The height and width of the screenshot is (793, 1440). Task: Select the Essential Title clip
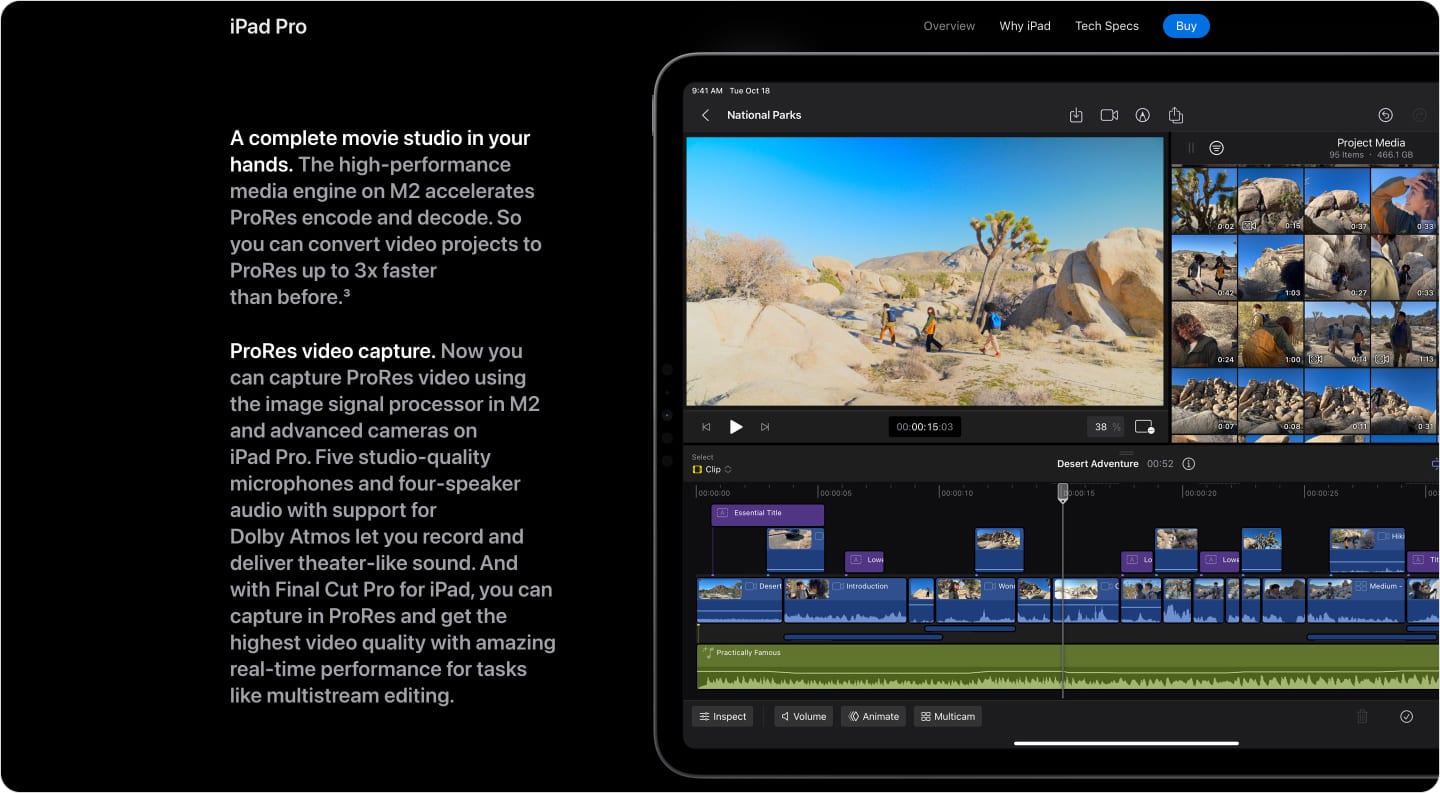click(768, 514)
